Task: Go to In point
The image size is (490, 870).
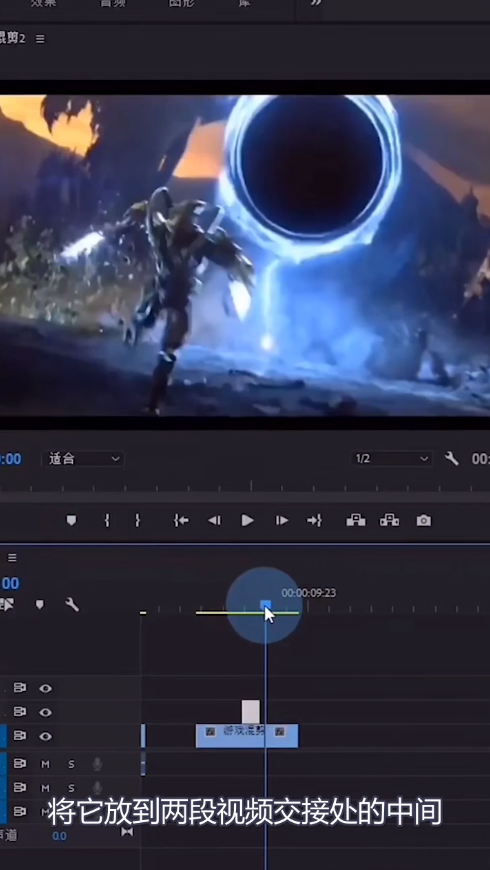Action: point(181,520)
